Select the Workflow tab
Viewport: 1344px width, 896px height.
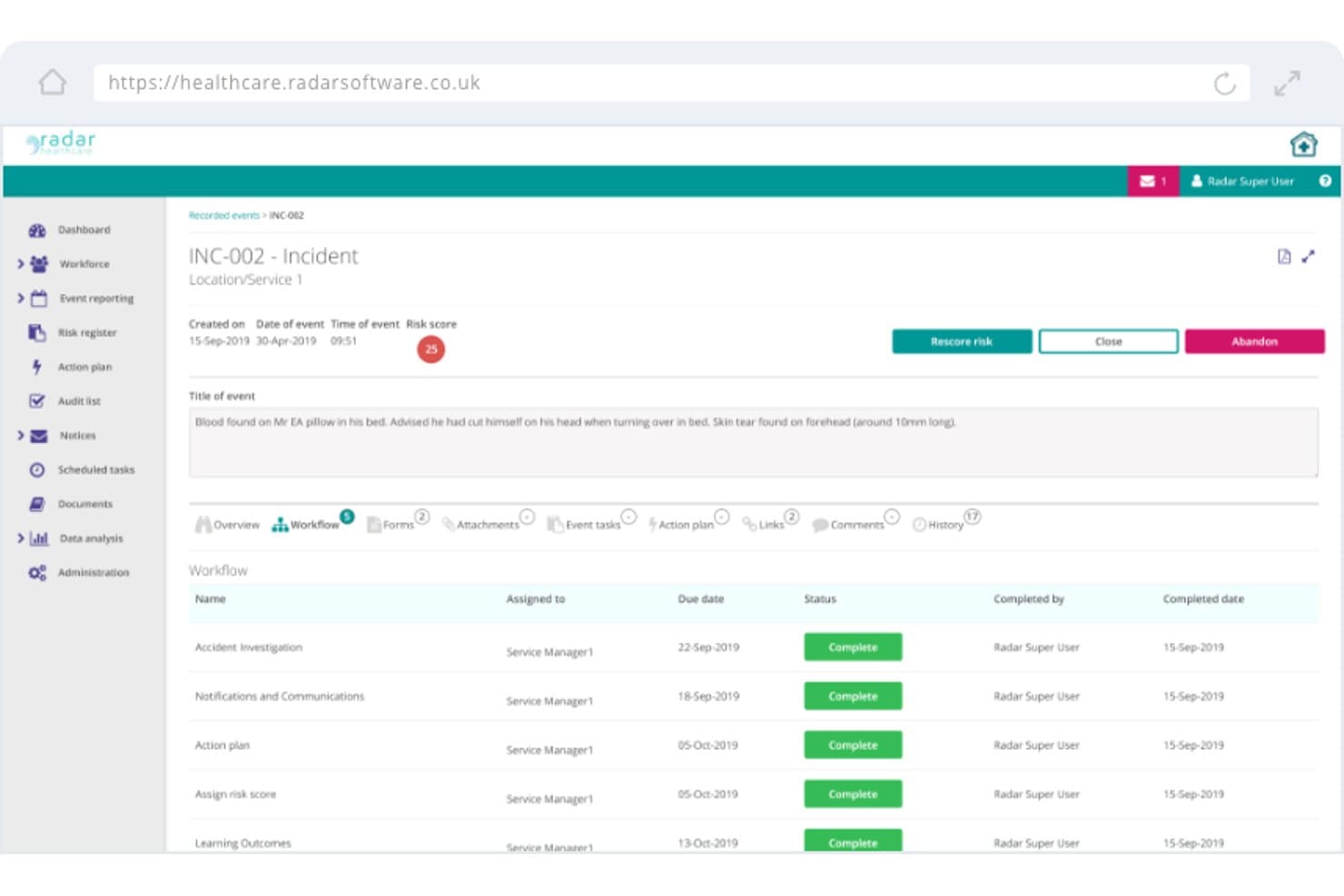coord(311,523)
